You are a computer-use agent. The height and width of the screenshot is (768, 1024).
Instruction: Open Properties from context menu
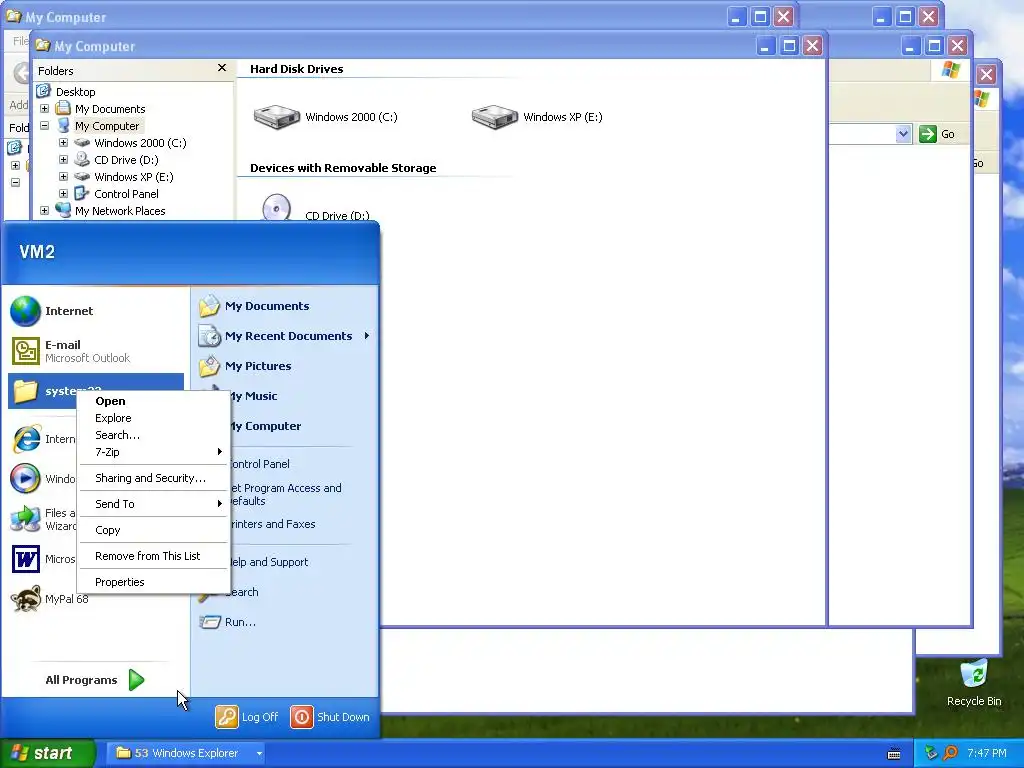(x=153, y=583)
